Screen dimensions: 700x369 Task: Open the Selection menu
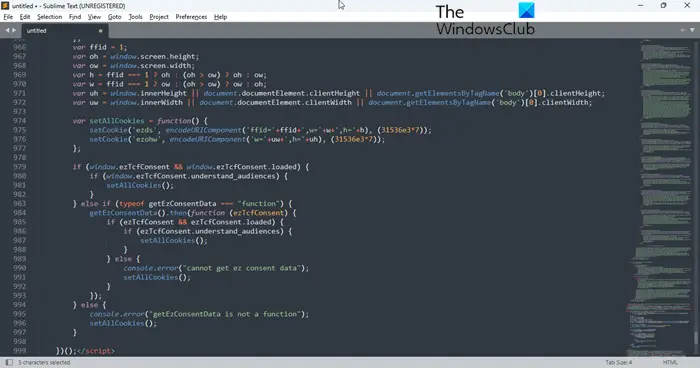point(50,17)
